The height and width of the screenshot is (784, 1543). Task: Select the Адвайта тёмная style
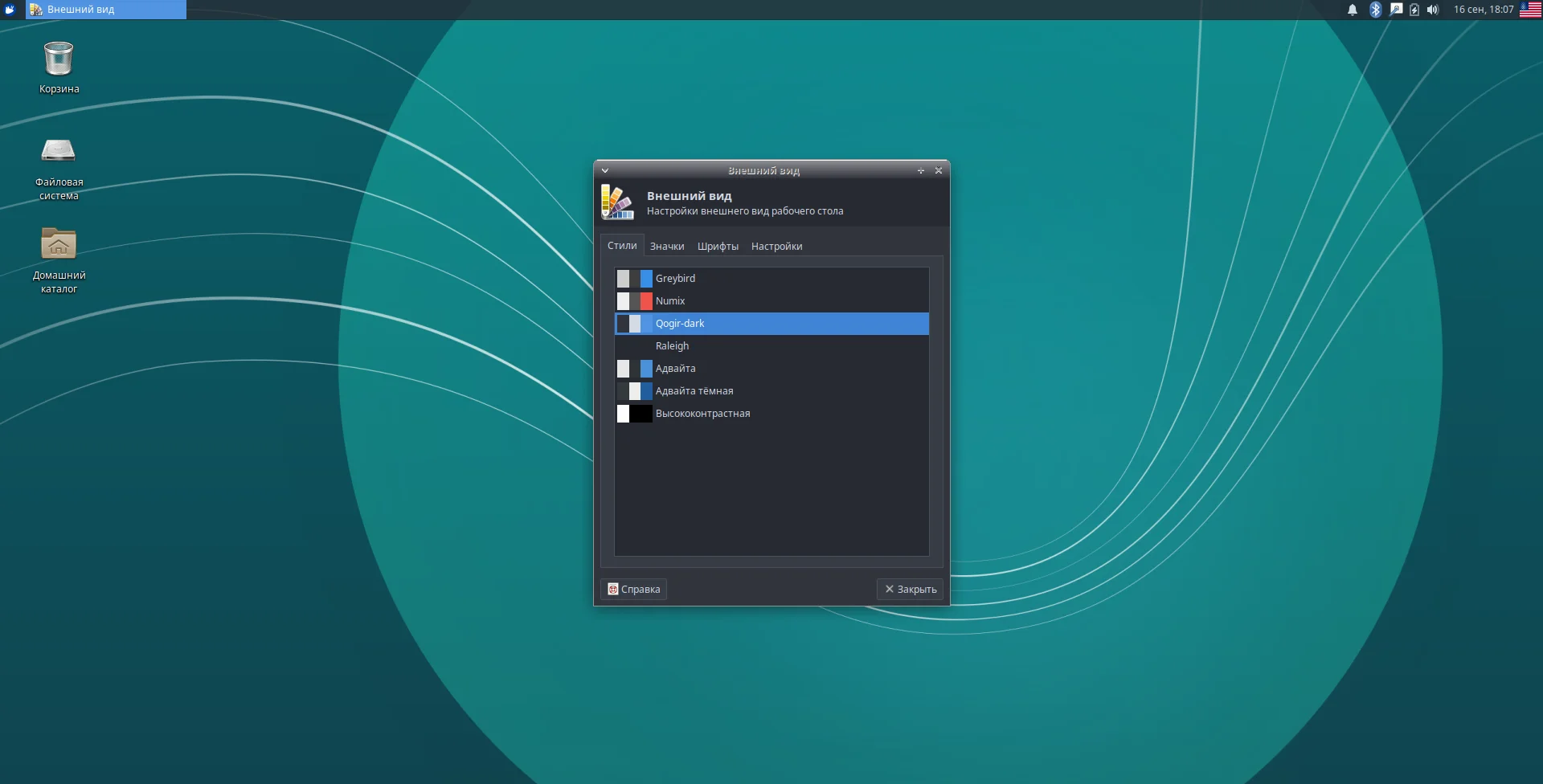pos(694,391)
